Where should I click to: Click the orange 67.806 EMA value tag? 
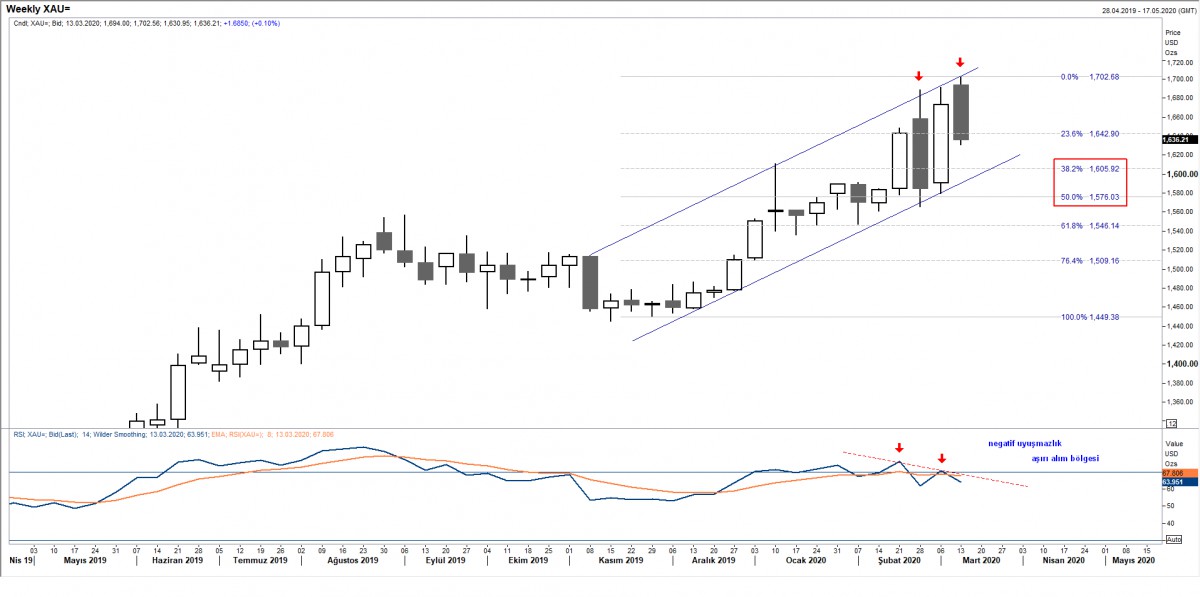click(x=1174, y=472)
